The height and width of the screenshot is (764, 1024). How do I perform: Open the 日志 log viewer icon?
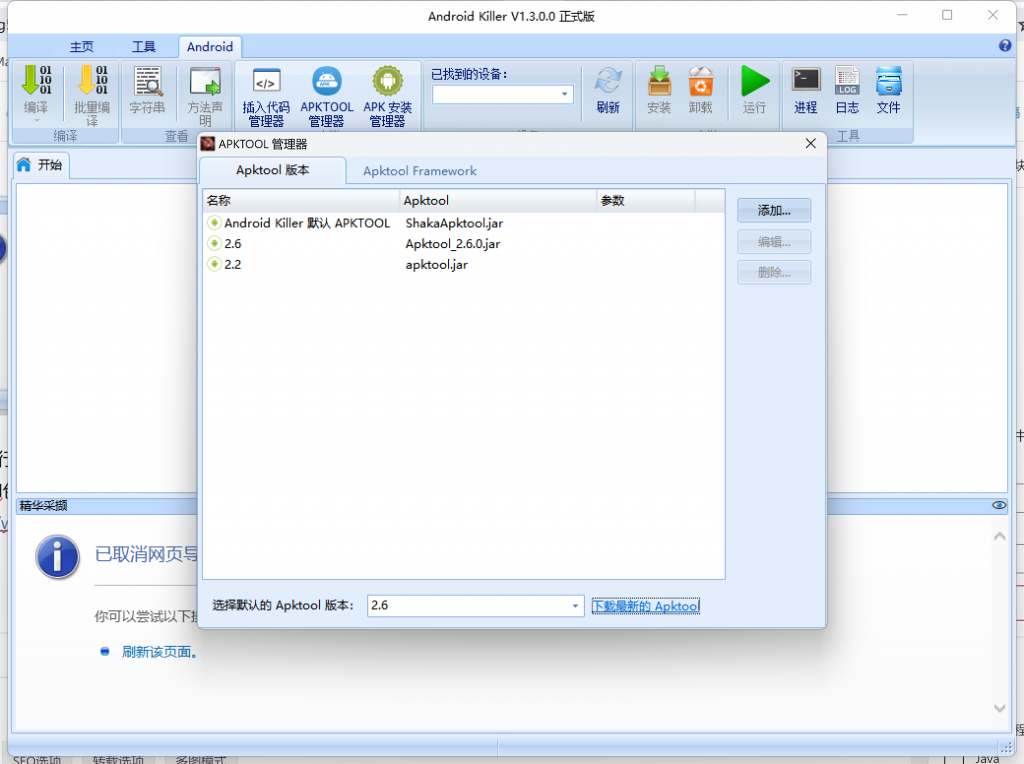point(847,90)
